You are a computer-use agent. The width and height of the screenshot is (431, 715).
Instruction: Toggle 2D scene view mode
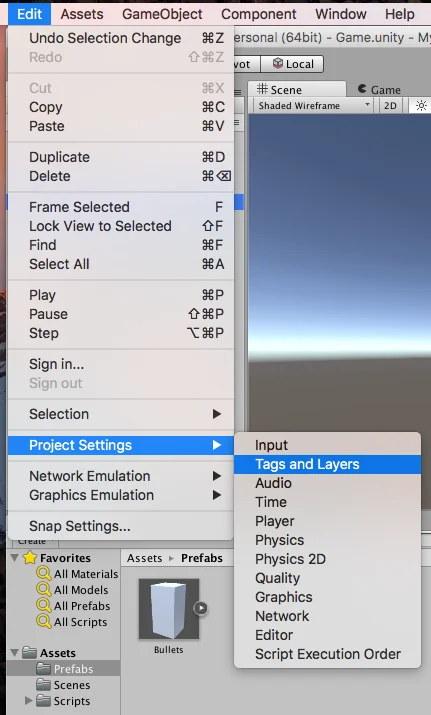[390, 106]
